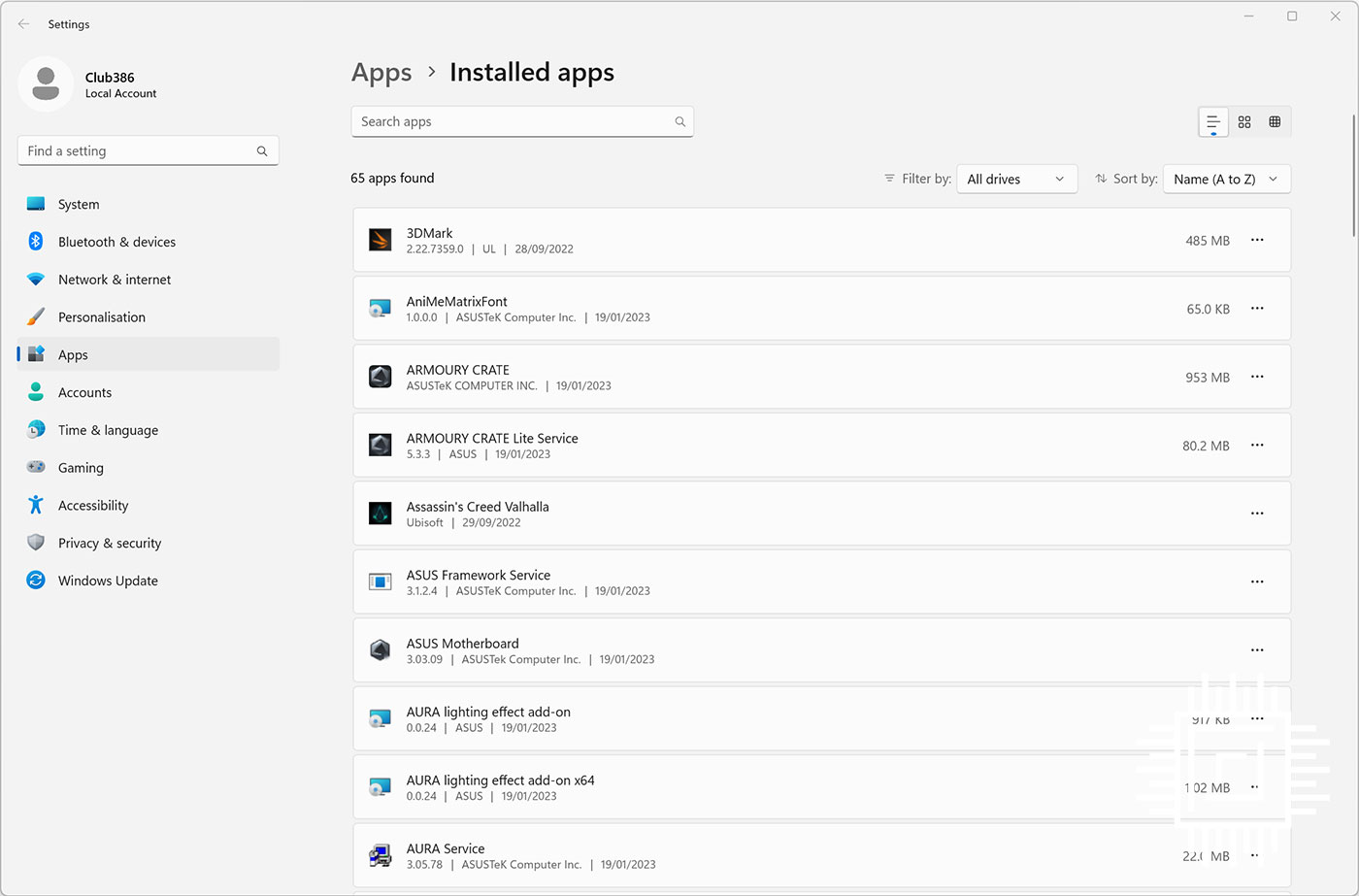Click the 3DMark app icon
Screen dimensions: 1359x896
tap(380, 240)
